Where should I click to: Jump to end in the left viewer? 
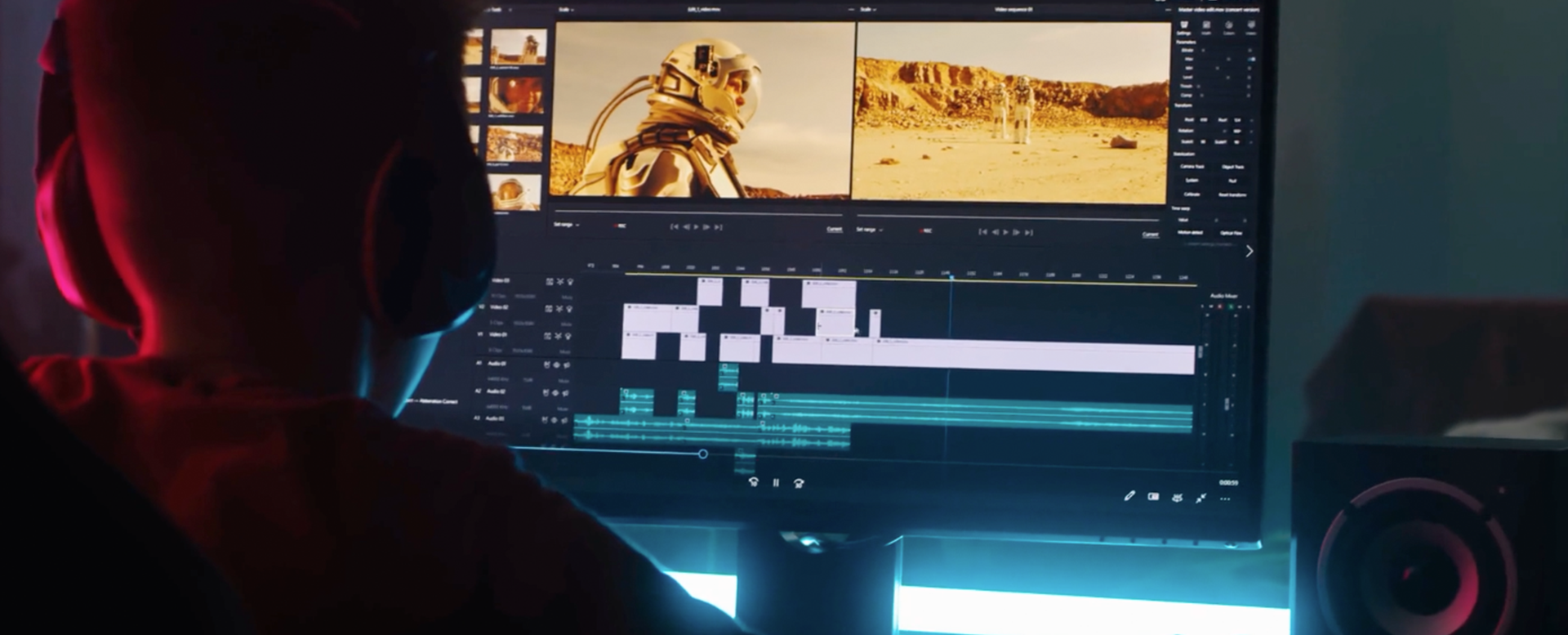pos(718,227)
